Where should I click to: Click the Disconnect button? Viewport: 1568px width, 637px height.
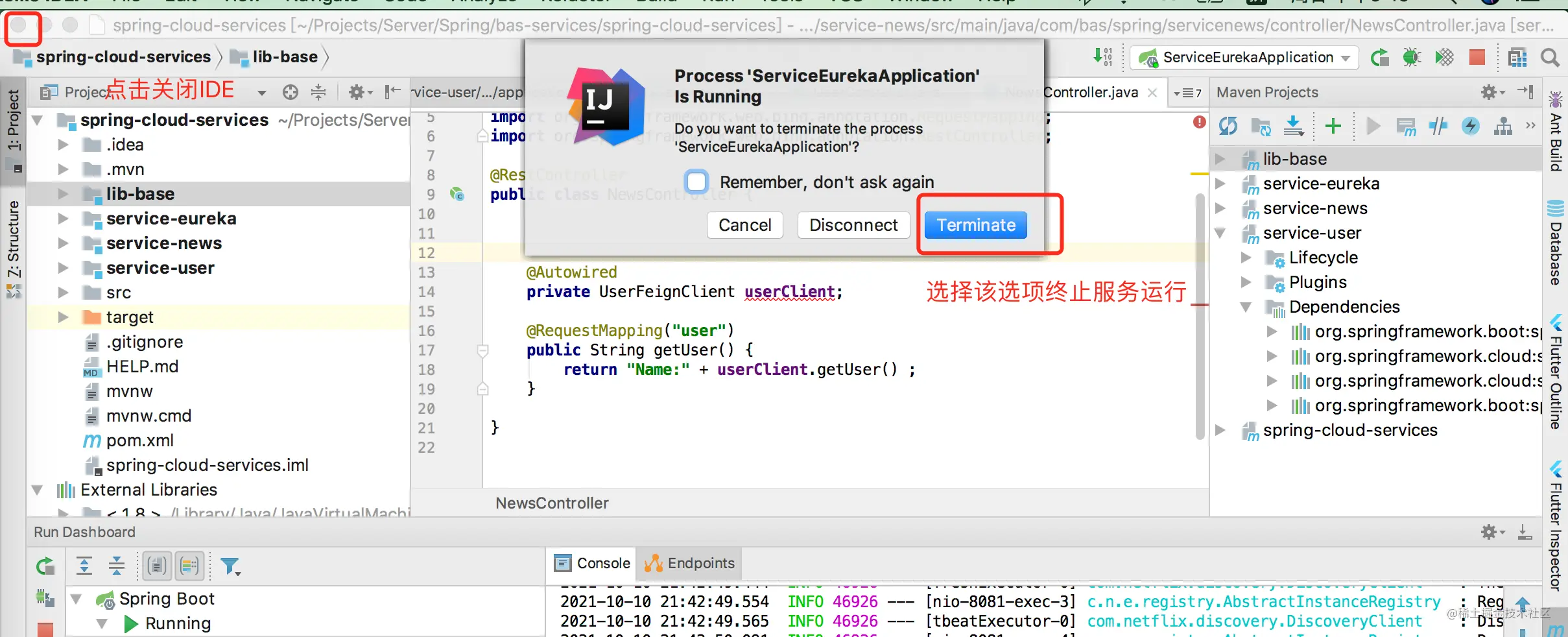(853, 225)
